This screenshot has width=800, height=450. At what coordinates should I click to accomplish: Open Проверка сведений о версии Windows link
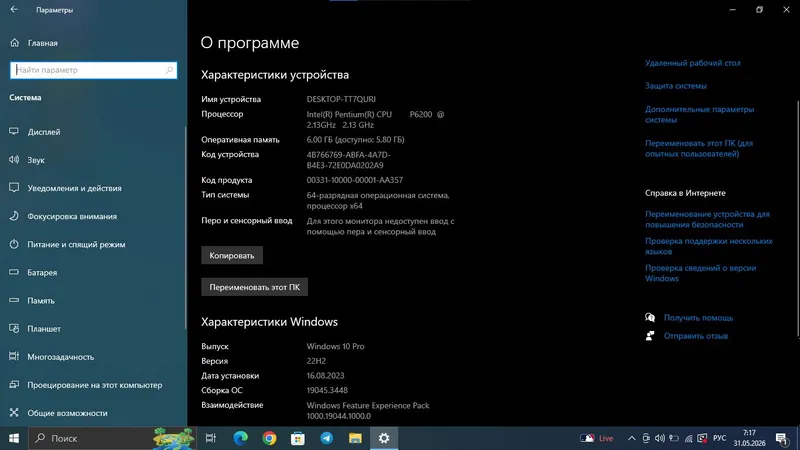pyautogui.click(x=700, y=273)
